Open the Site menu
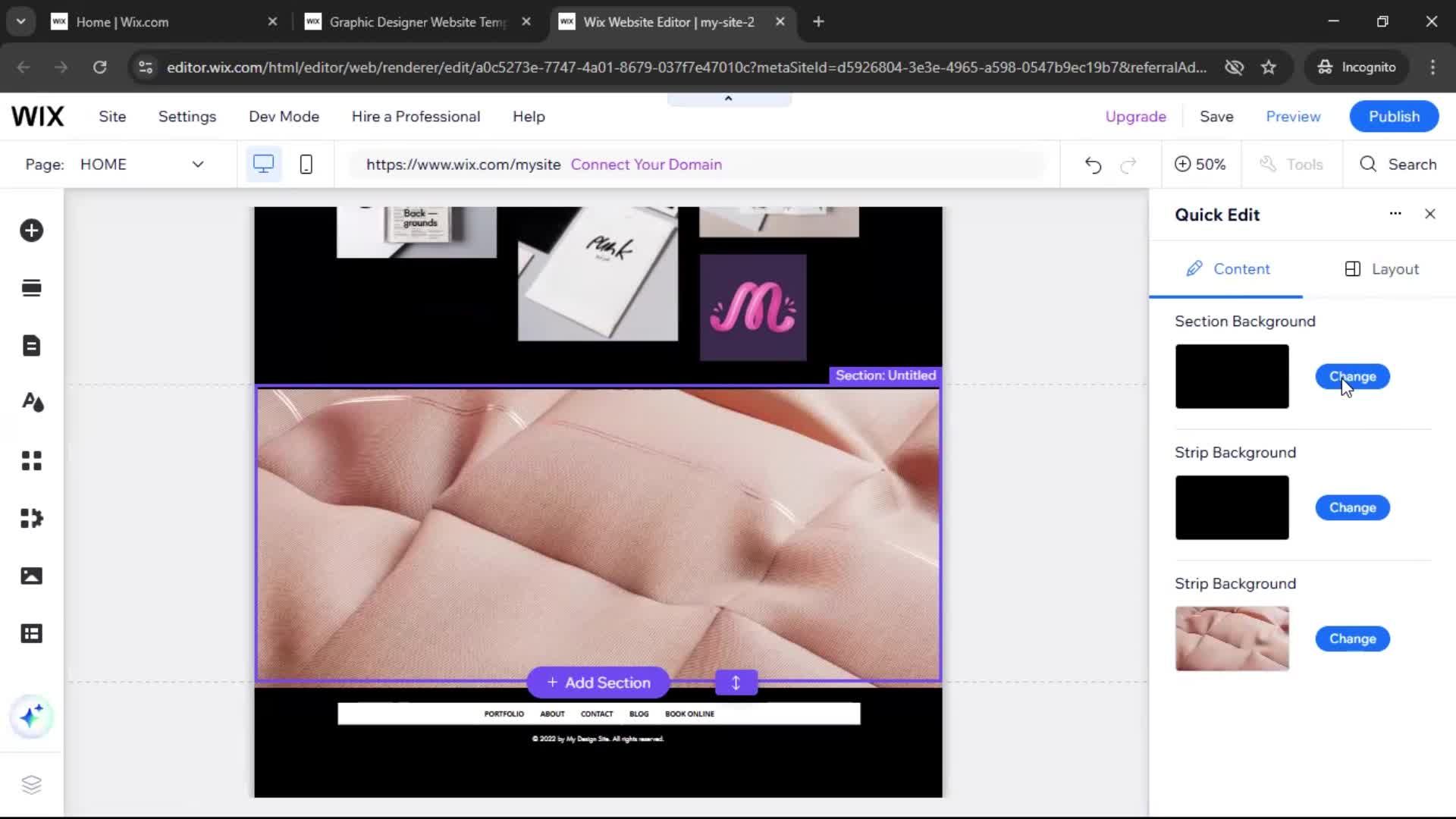Viewport: 1456px width, 819px height. pos(112,117)
